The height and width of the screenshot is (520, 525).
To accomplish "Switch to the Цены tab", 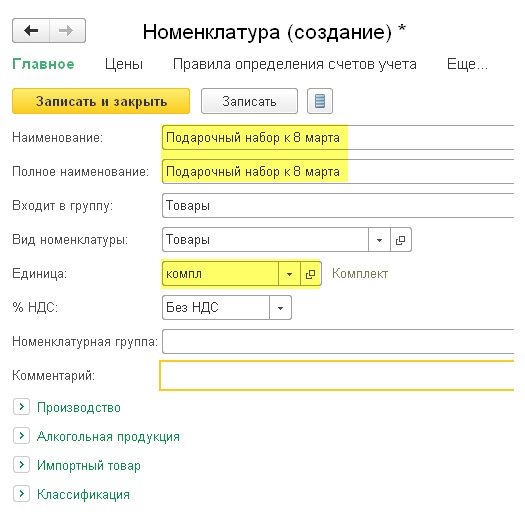I will 124,64.
